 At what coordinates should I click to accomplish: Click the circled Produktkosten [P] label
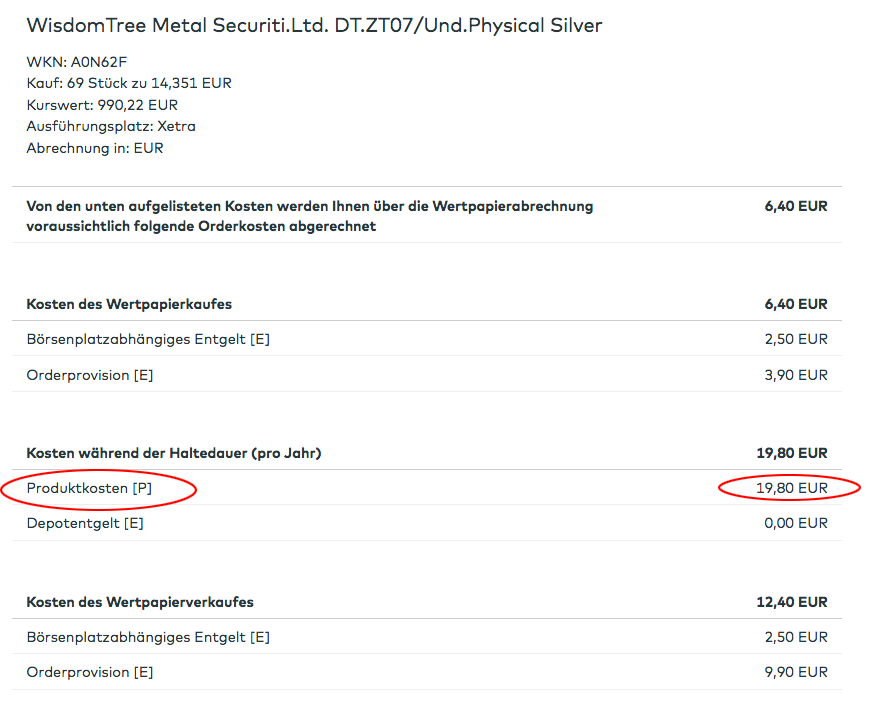click(88, 488)
